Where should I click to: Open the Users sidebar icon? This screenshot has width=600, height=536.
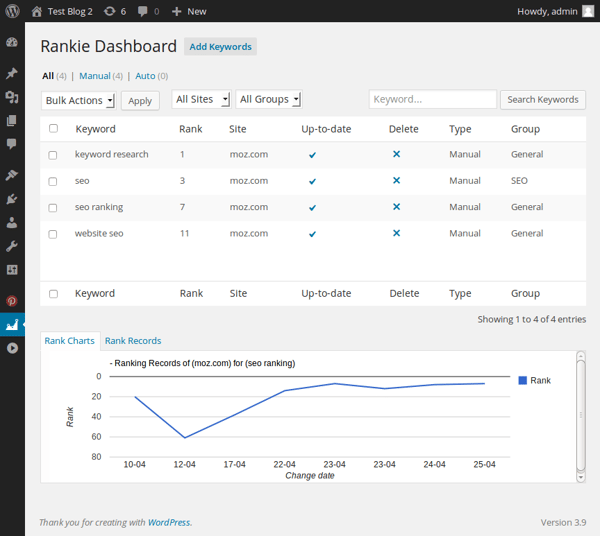coord(12,223)
